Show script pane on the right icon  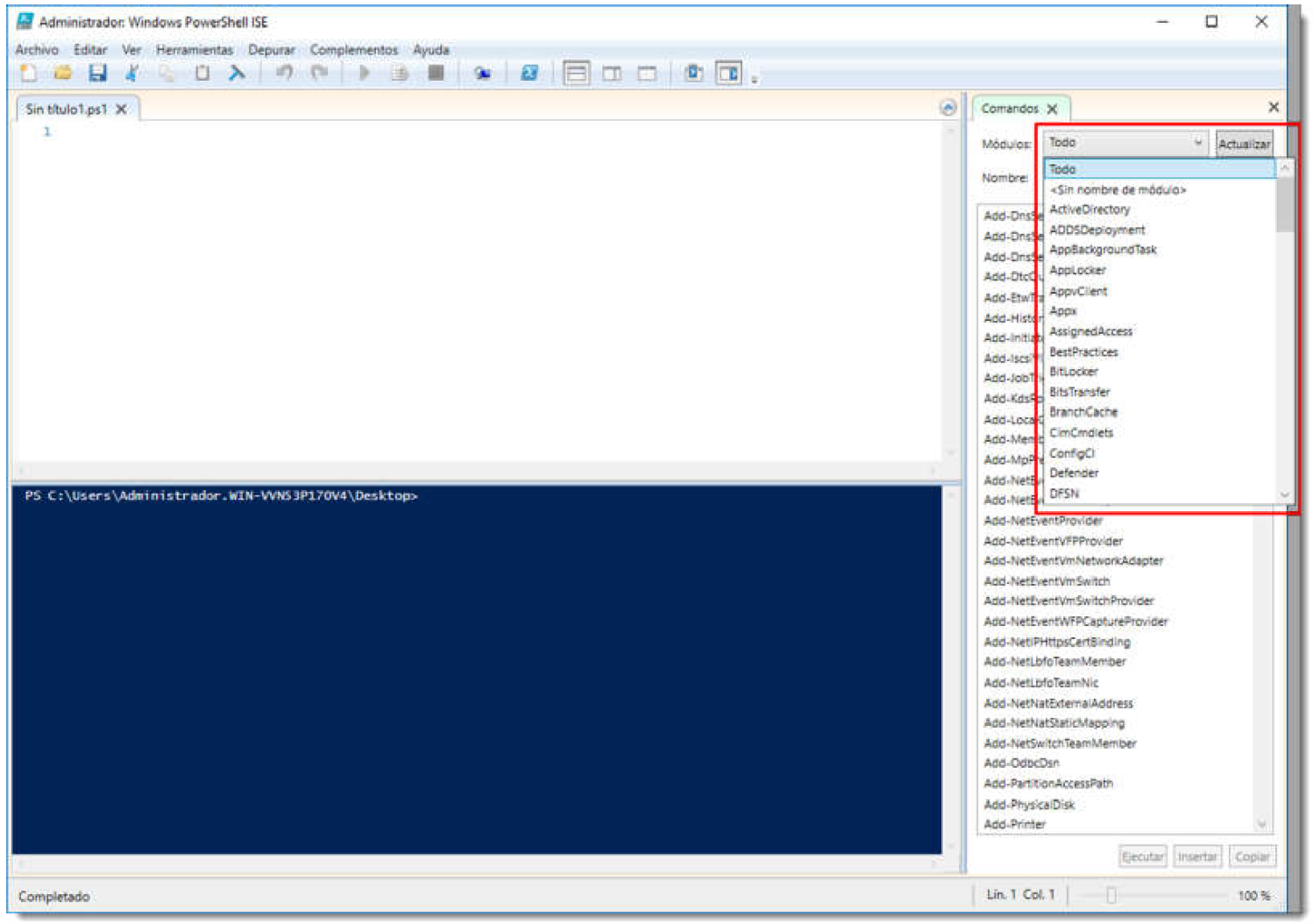(612, 74)
